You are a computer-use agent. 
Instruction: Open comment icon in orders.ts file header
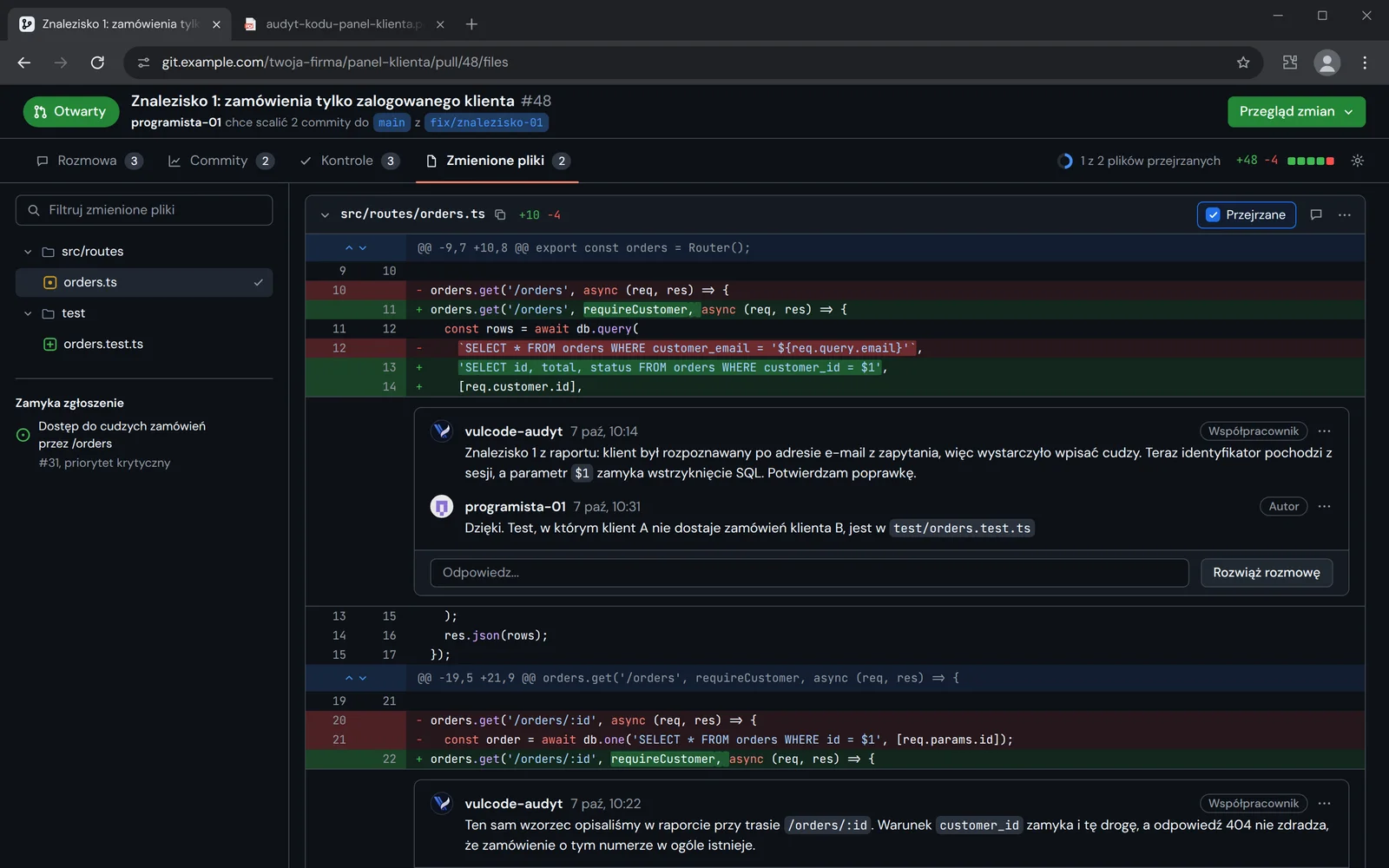[x=1316, y=214]
